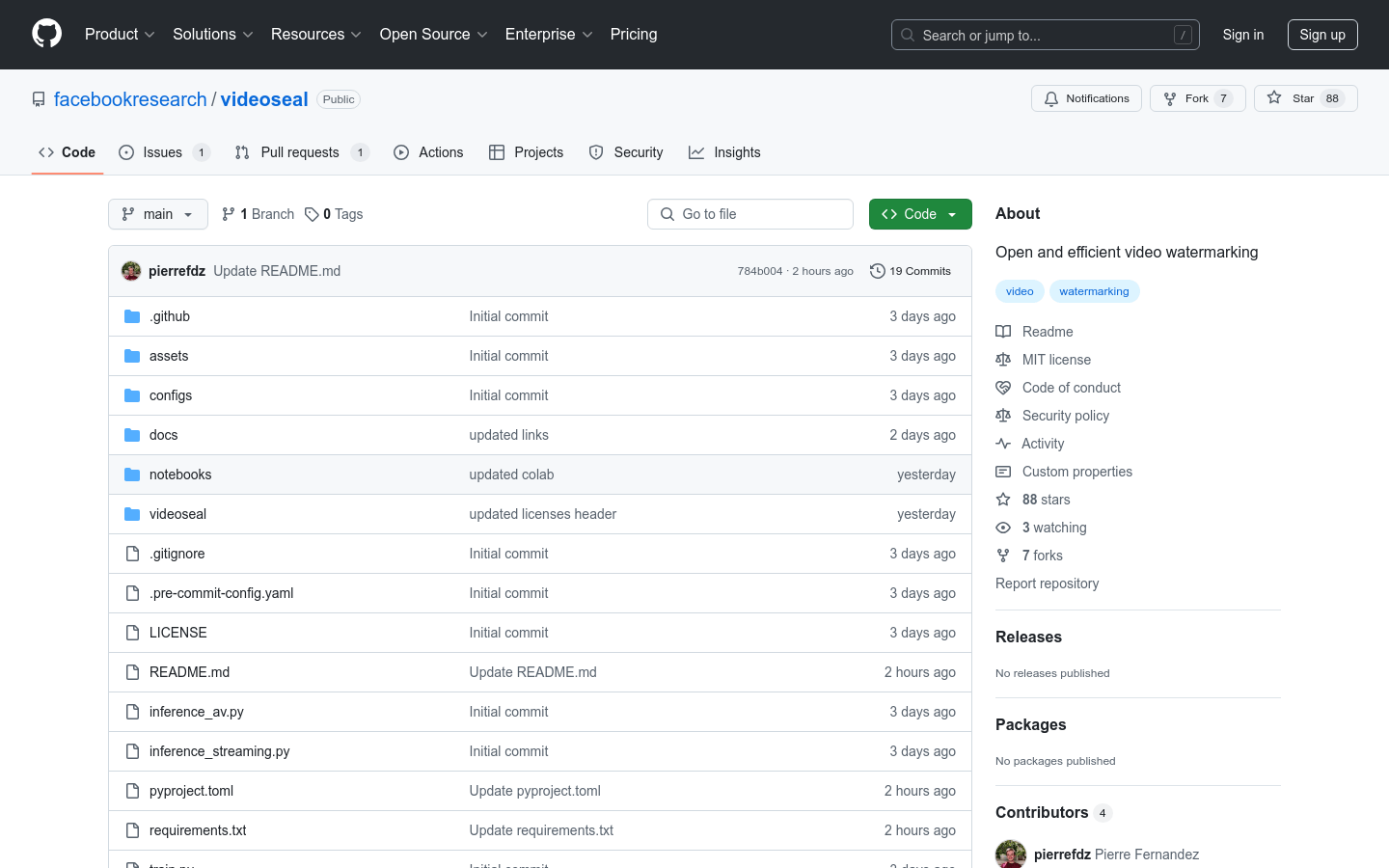Open the Projects tab

pyautogui.click(x=526, y=152)
